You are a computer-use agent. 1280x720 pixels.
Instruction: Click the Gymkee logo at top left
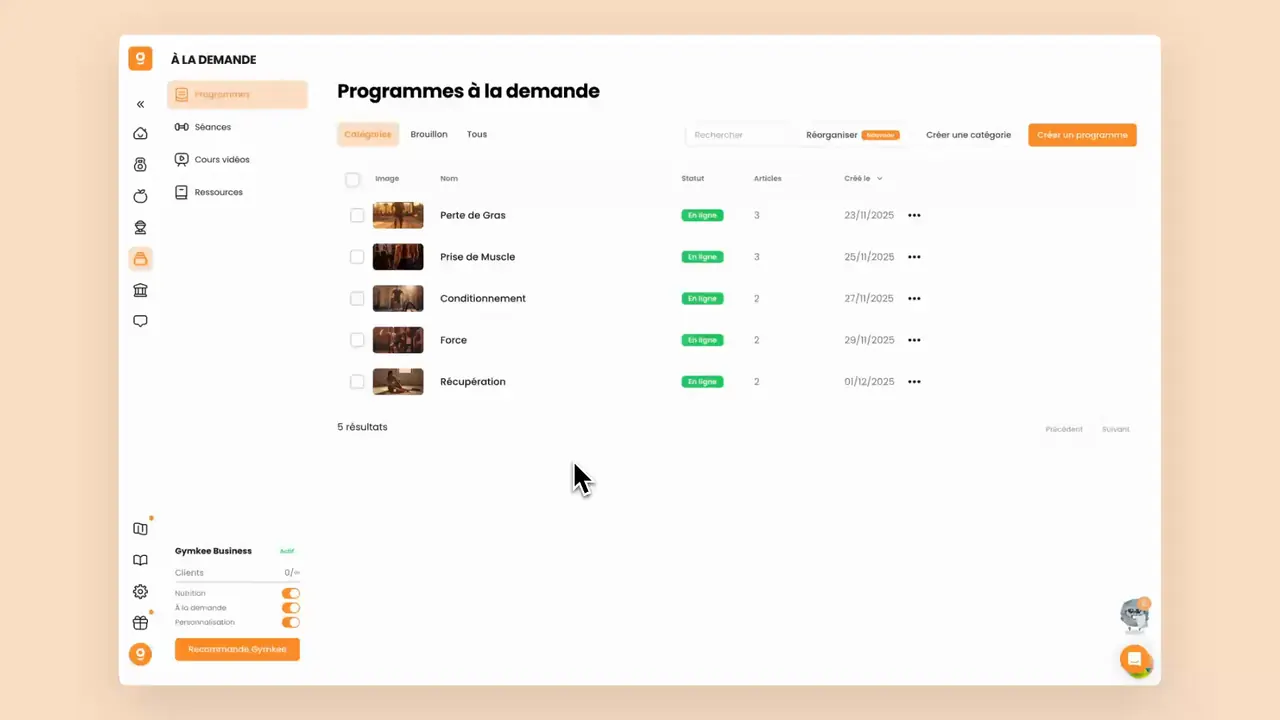(x=140, y=58)
